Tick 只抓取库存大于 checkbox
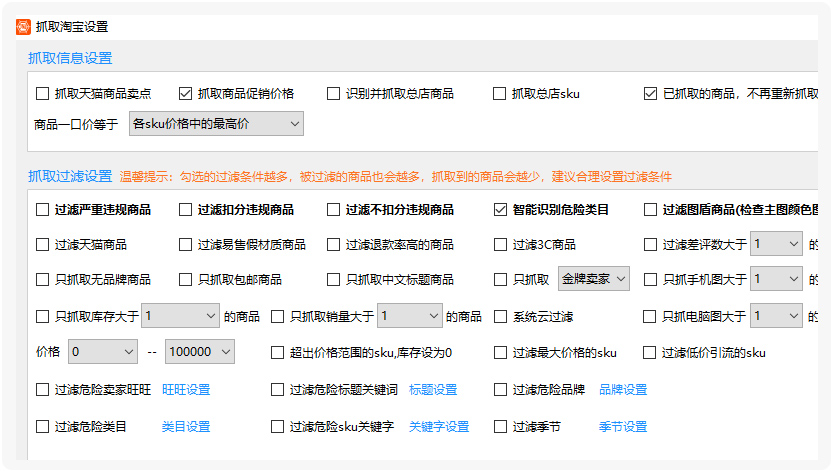The image size is (831, 476). click(42, 316)
